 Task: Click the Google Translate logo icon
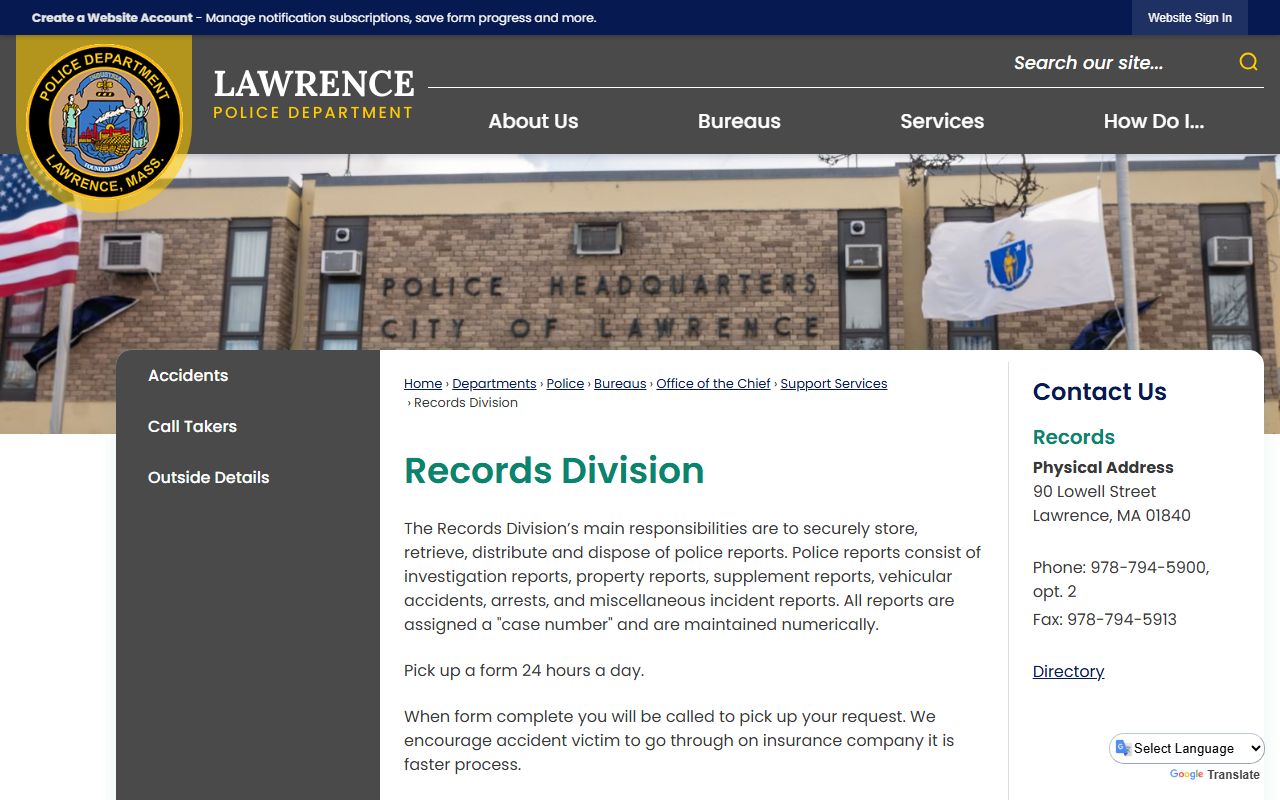1186,775
